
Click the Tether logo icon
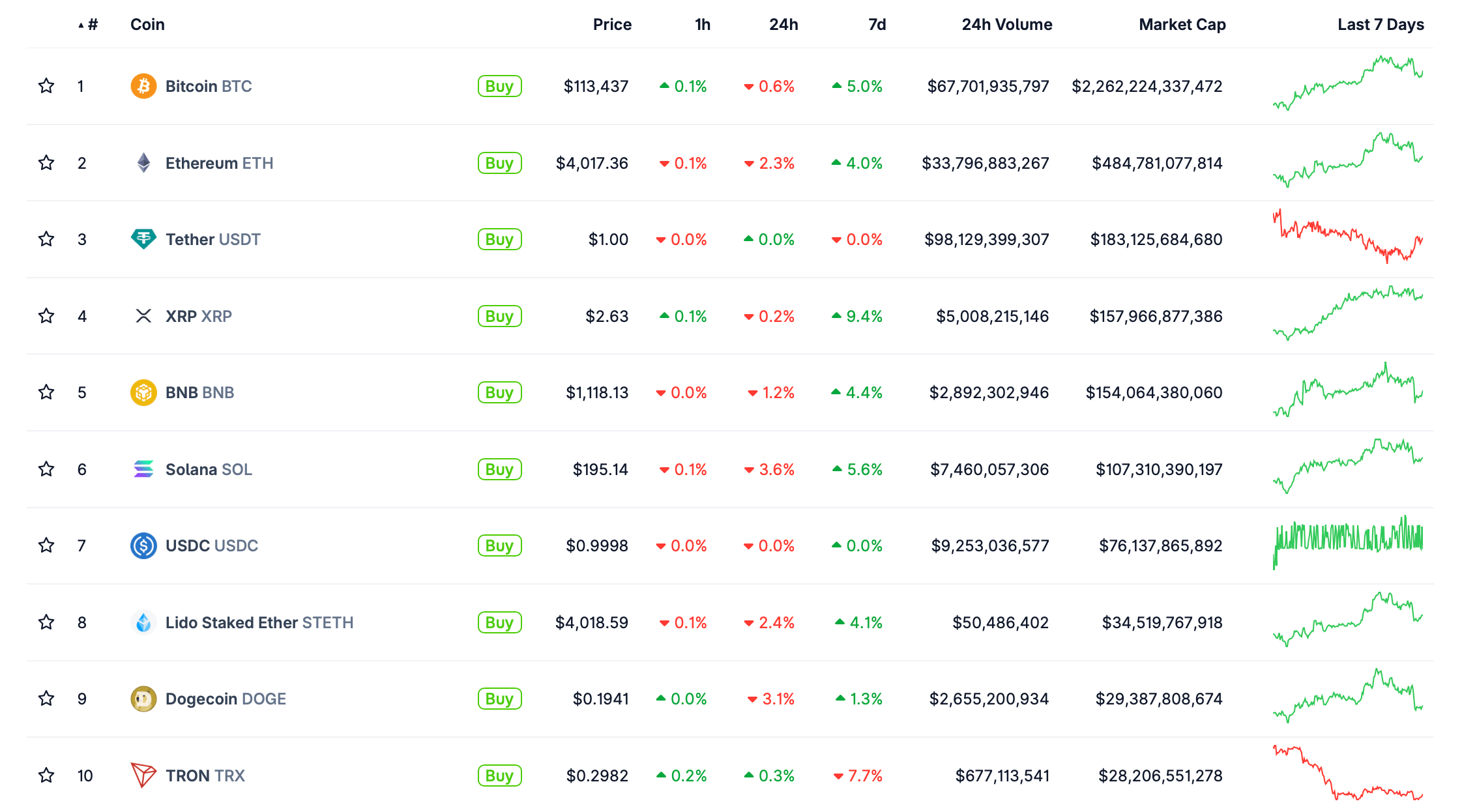tap(143, 239)
